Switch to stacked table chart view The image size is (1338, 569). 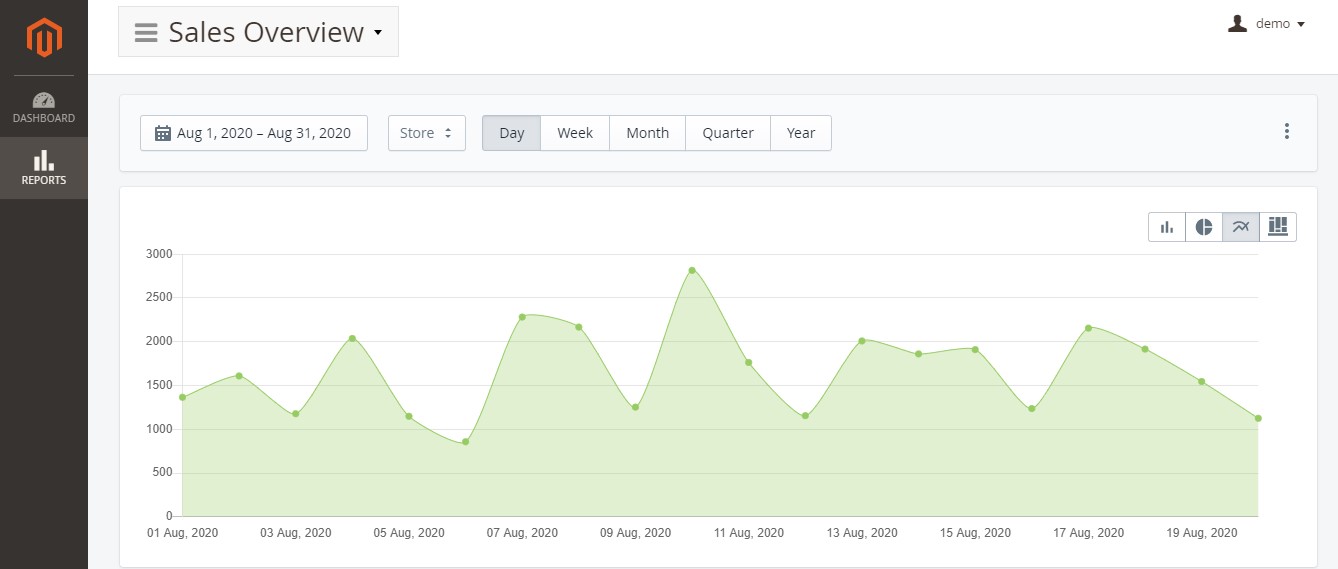click(1277, 227)
